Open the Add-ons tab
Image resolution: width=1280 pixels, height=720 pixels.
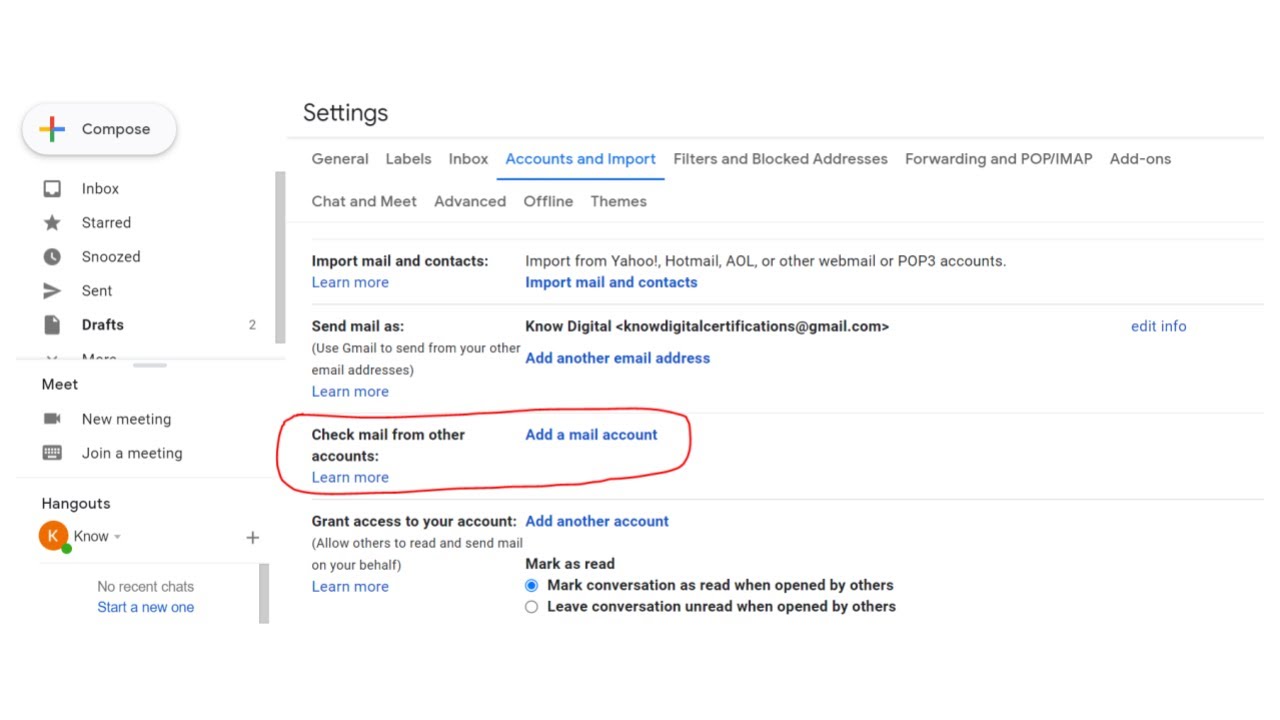pos(1140,159)
